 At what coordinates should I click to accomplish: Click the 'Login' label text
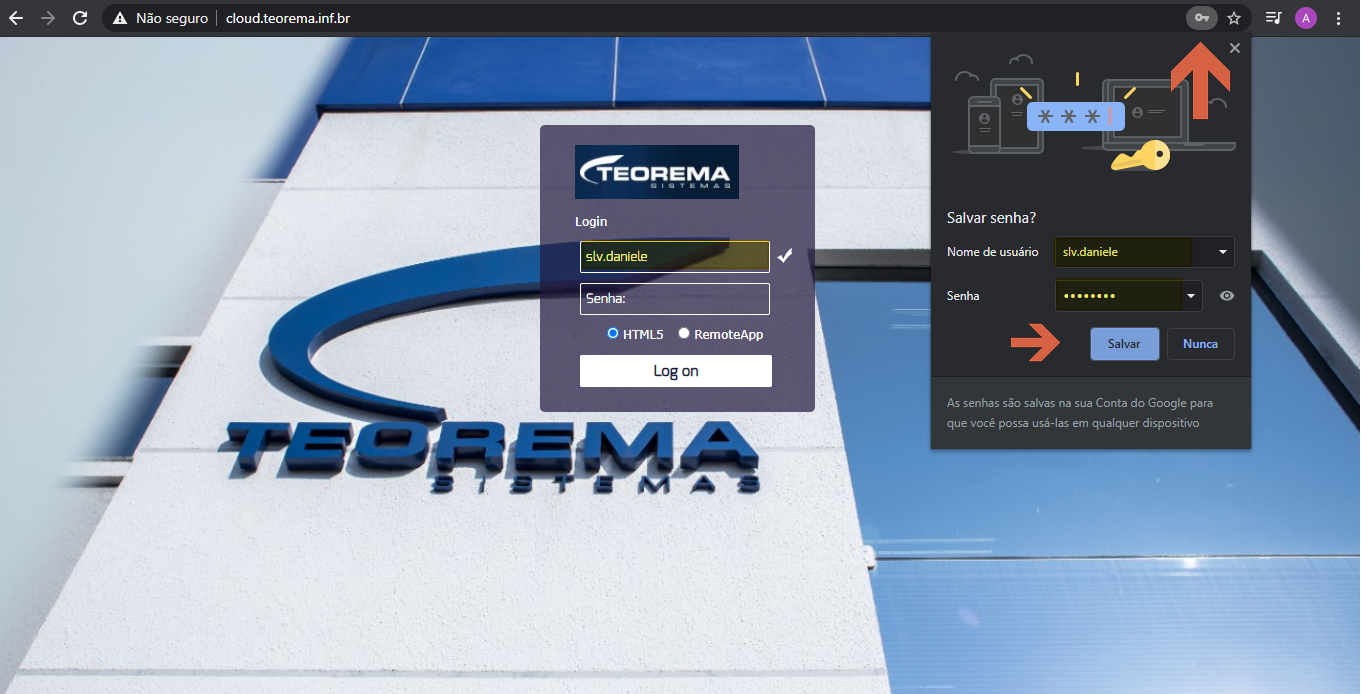click(x=591, y=221)
